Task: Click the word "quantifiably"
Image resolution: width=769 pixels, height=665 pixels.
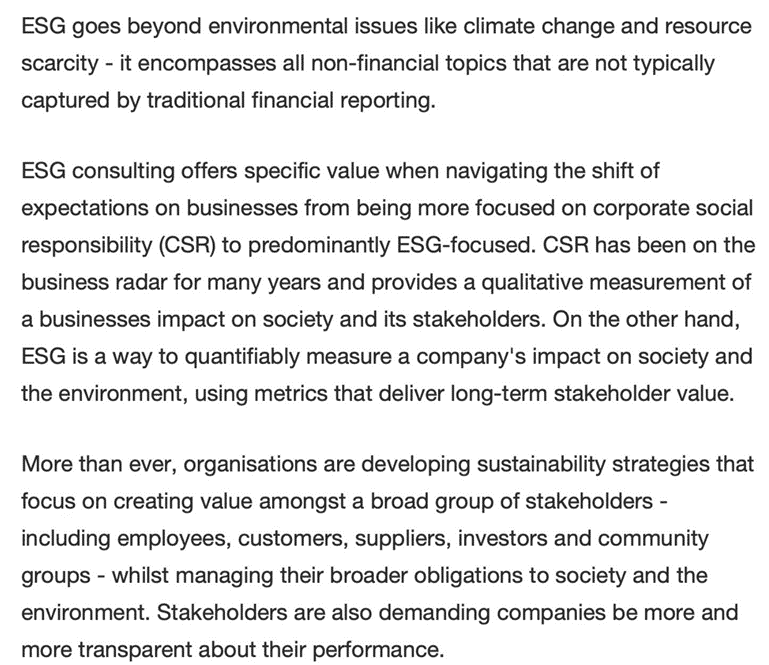Action: pyautogui.click(x=242, y=357)
